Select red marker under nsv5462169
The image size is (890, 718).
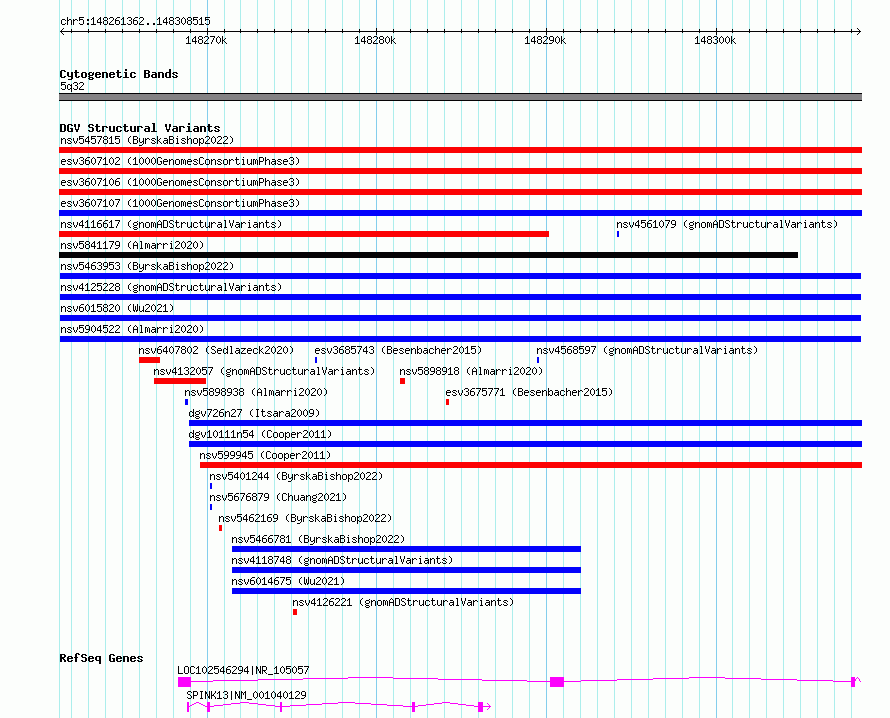[220, 528]
